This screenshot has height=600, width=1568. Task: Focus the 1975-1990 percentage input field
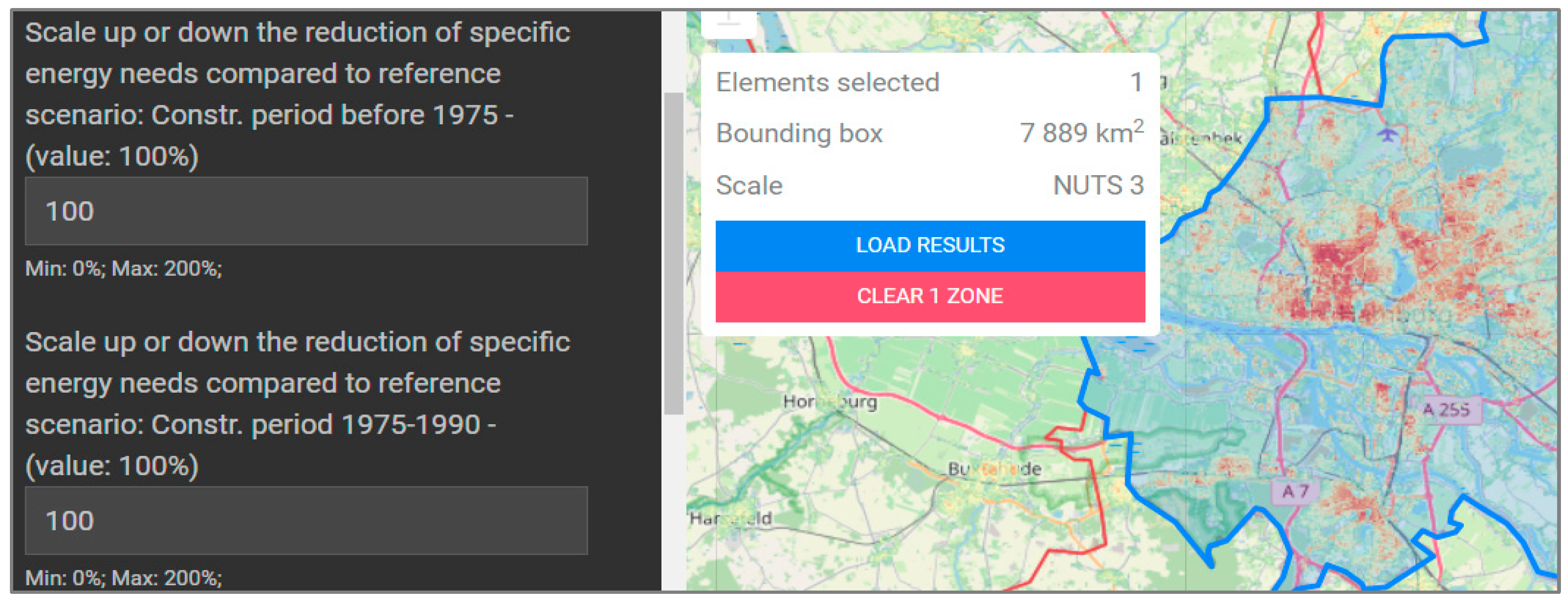pyautogui.click(x=306, y=521)
